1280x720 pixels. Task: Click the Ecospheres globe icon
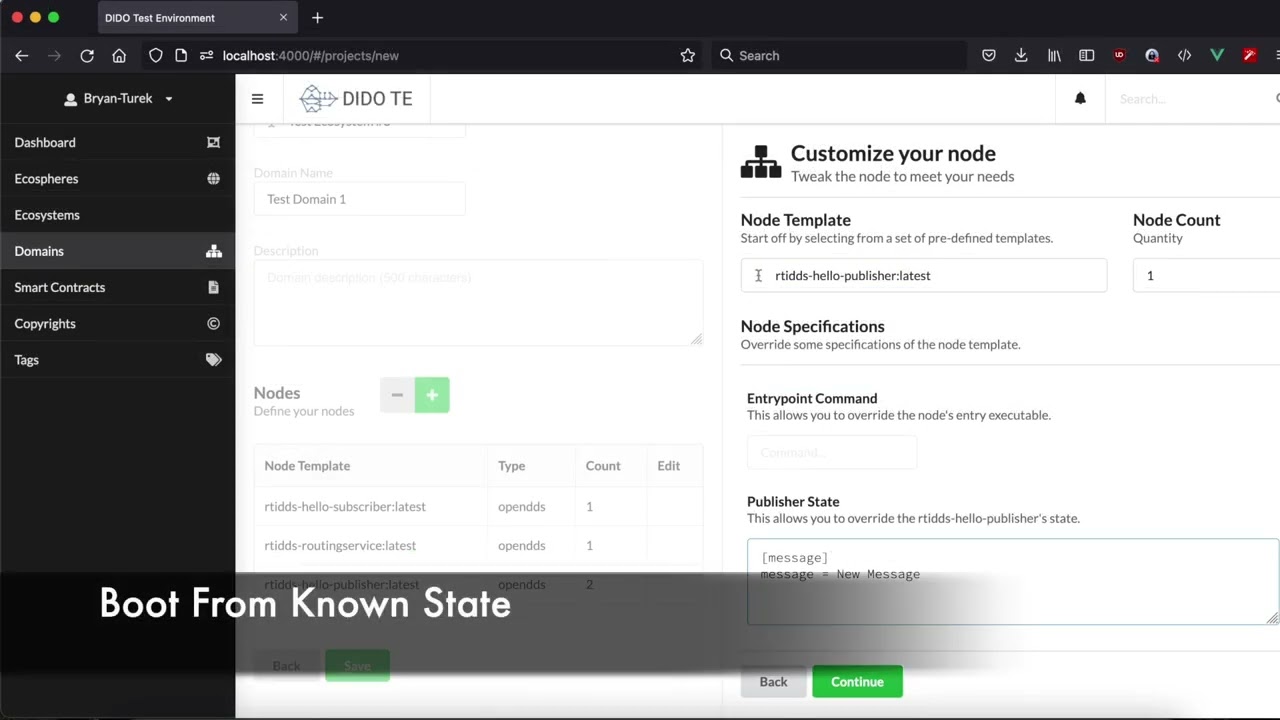[213, 179]
